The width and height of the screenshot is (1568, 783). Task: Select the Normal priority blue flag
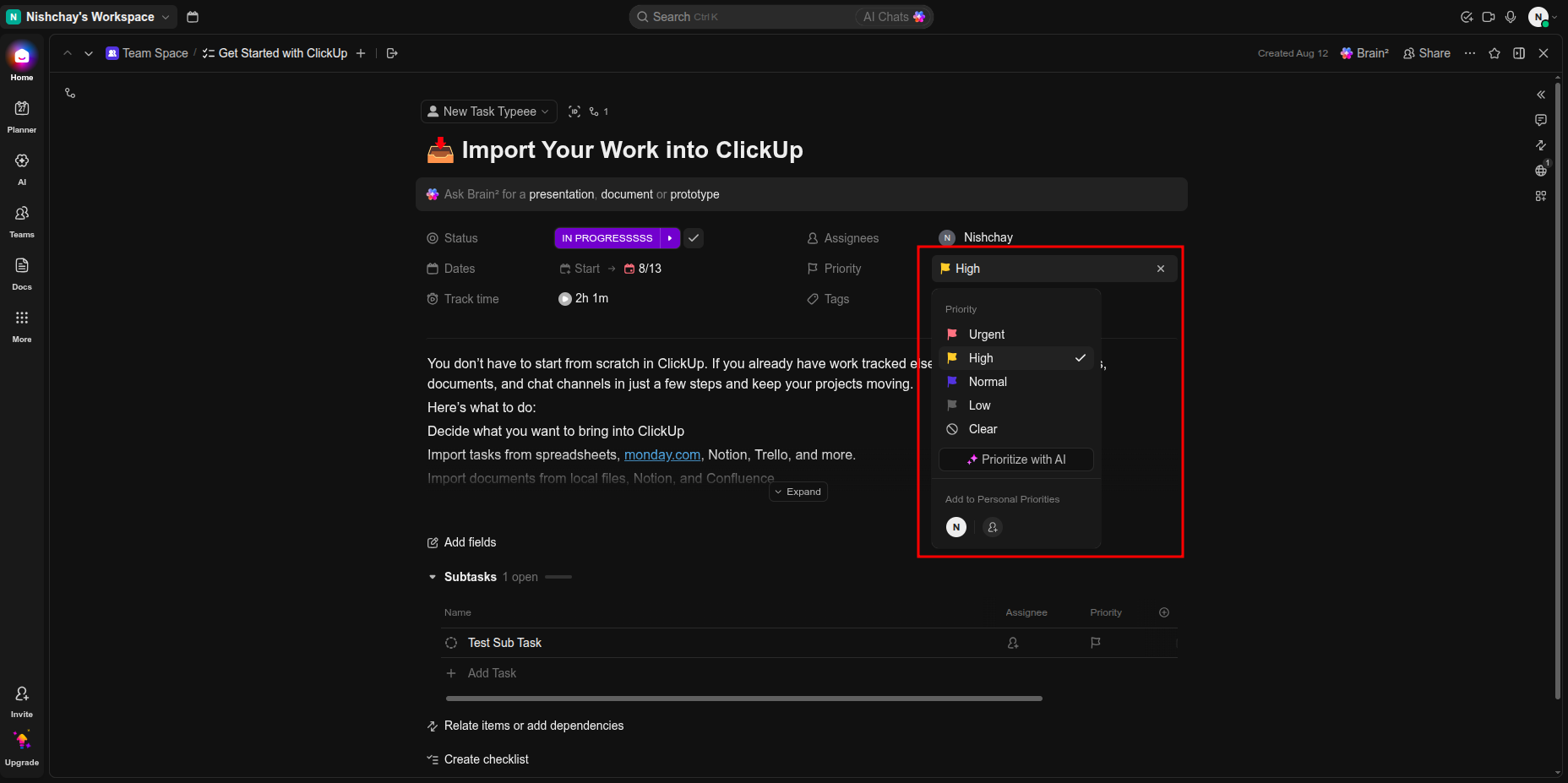click(x=952, y=382)
